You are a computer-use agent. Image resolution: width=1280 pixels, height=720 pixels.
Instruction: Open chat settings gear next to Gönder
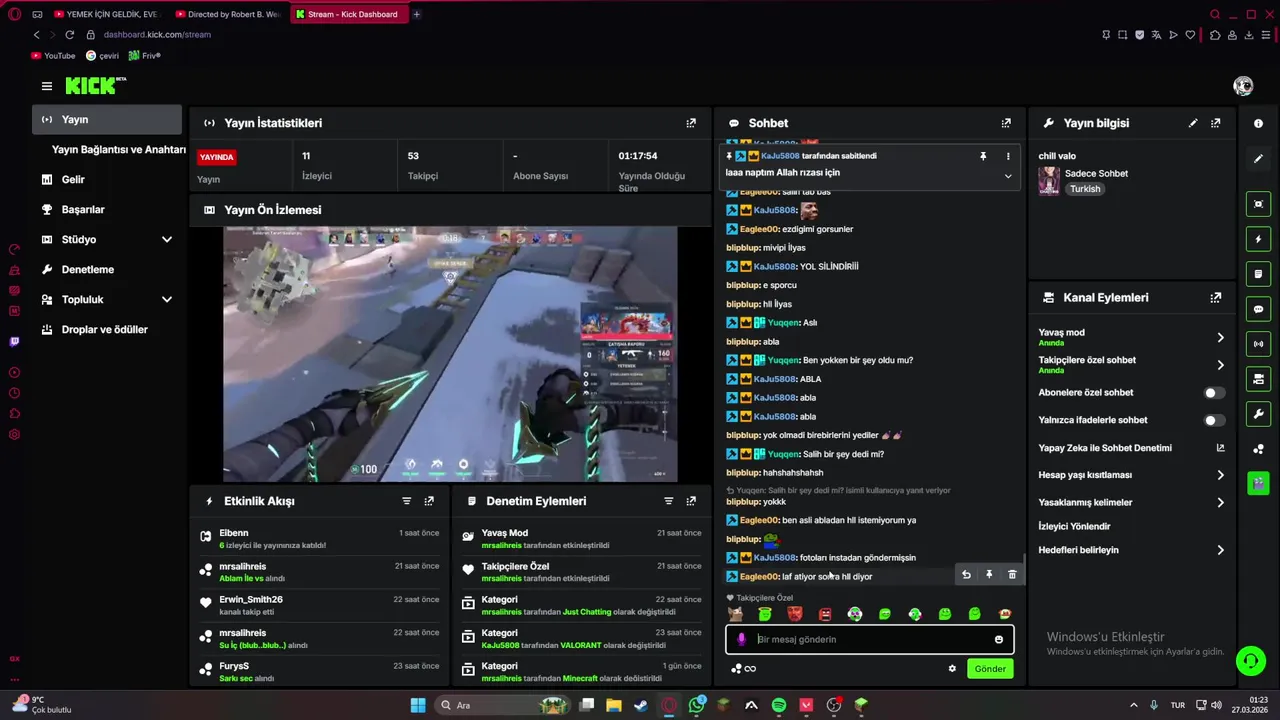952,669
